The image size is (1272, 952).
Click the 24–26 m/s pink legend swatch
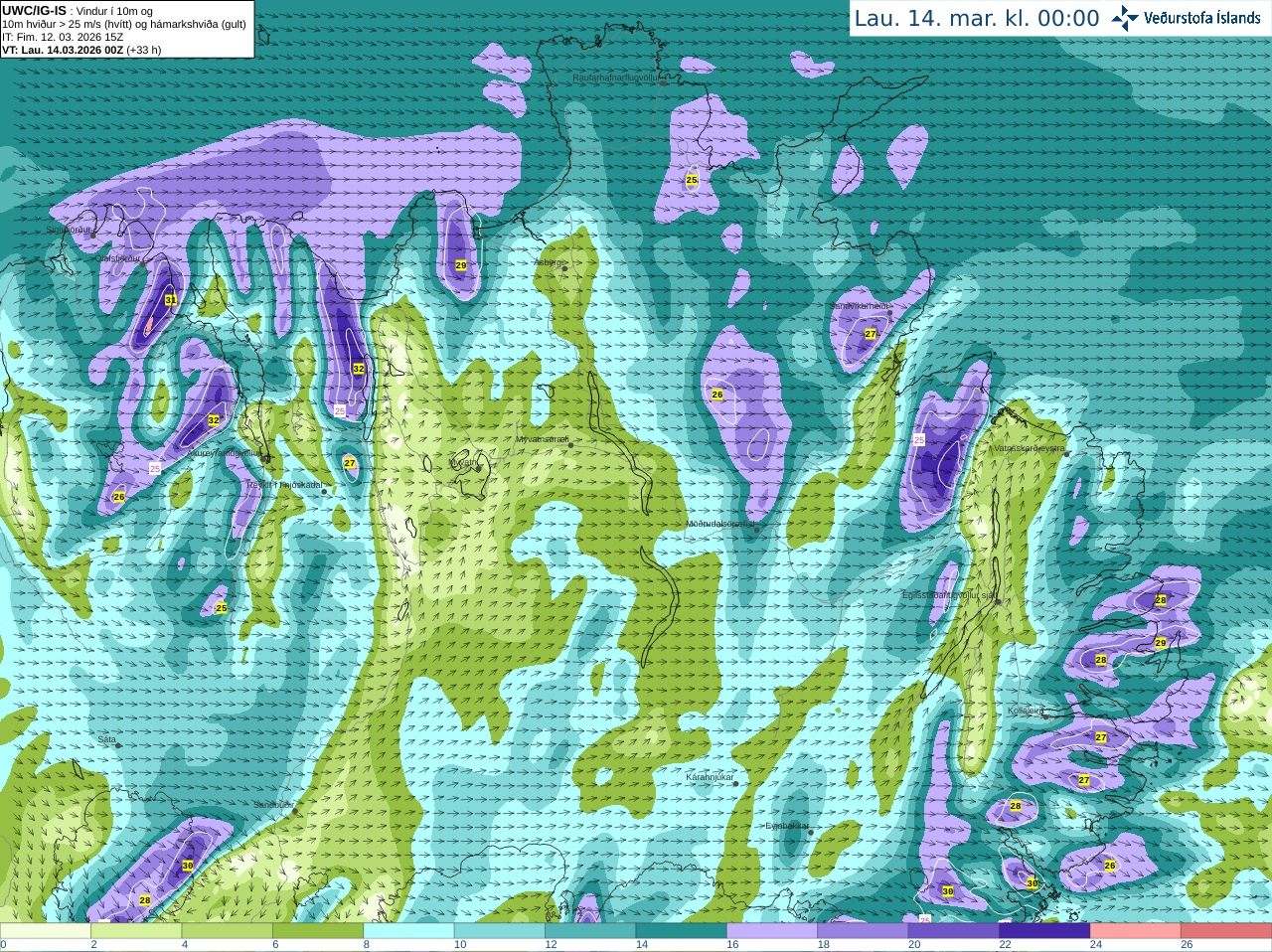[x=1136, y=931]
